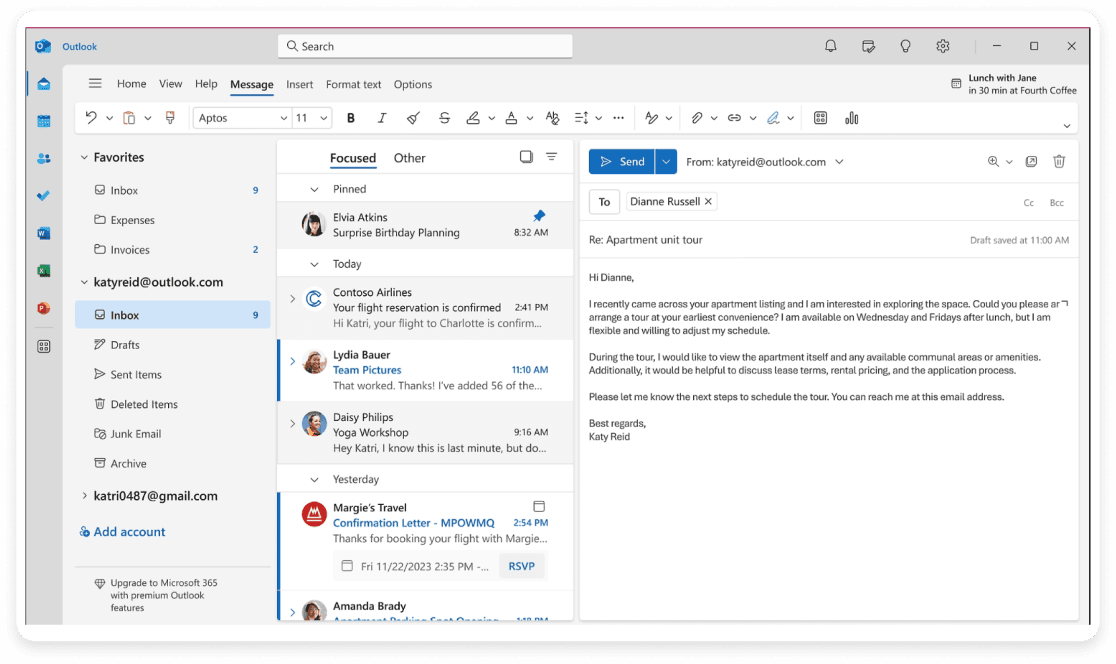
Task: Toggle bold formatting on the draft
Action: (351, 117)
